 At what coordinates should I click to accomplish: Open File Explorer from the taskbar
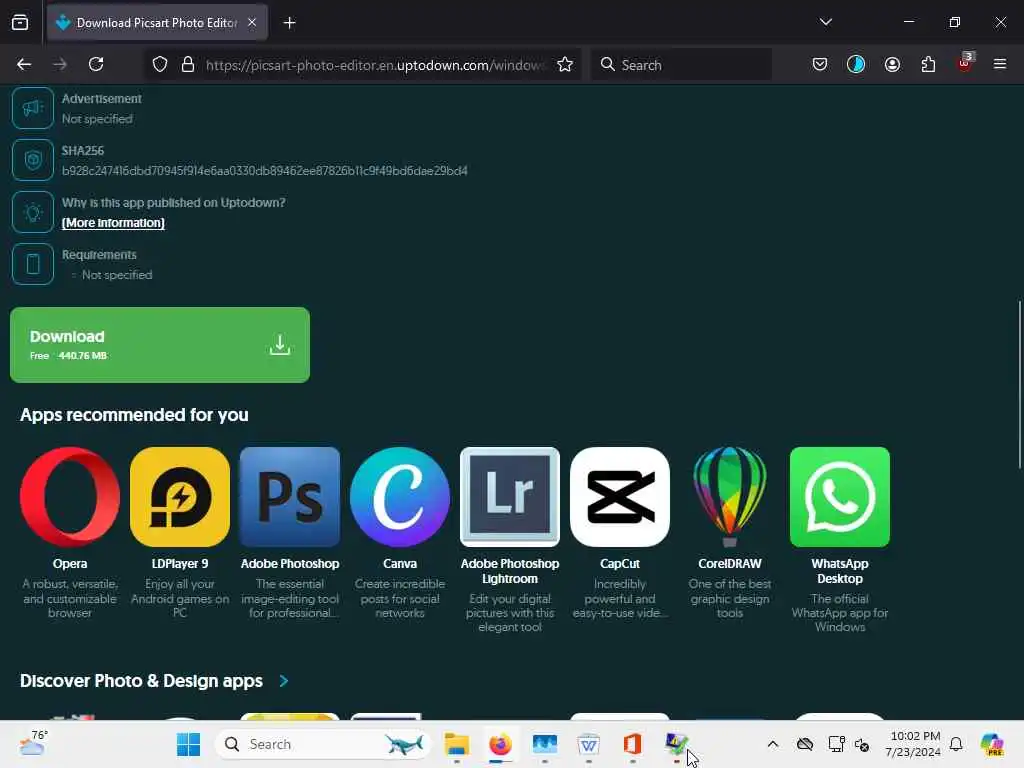point(456,744)
